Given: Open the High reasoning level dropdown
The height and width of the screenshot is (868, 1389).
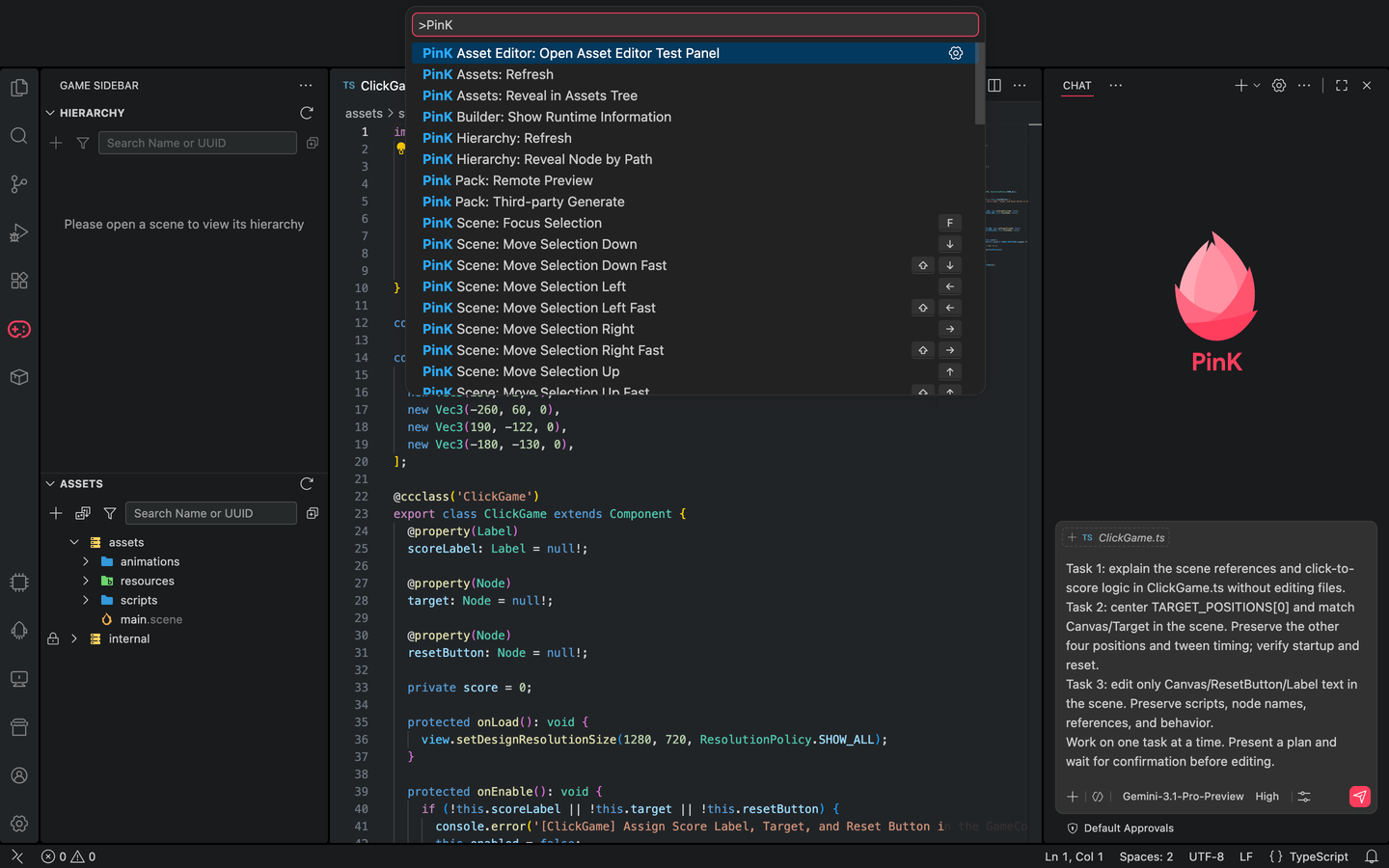Looking at the screenshot, I should 1266,797.
